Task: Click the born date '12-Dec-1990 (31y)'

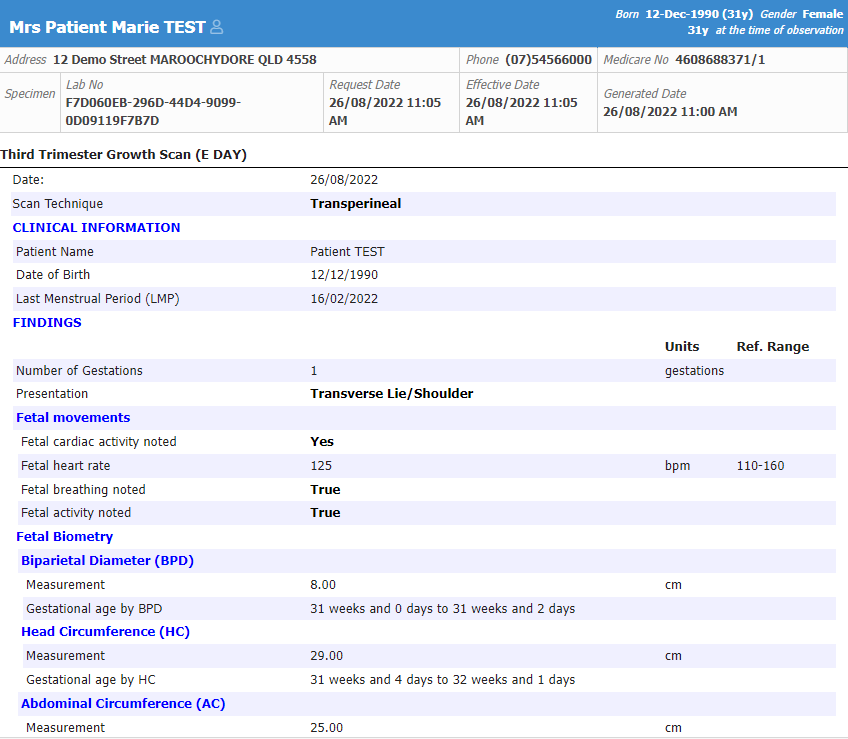Action: 699,14
